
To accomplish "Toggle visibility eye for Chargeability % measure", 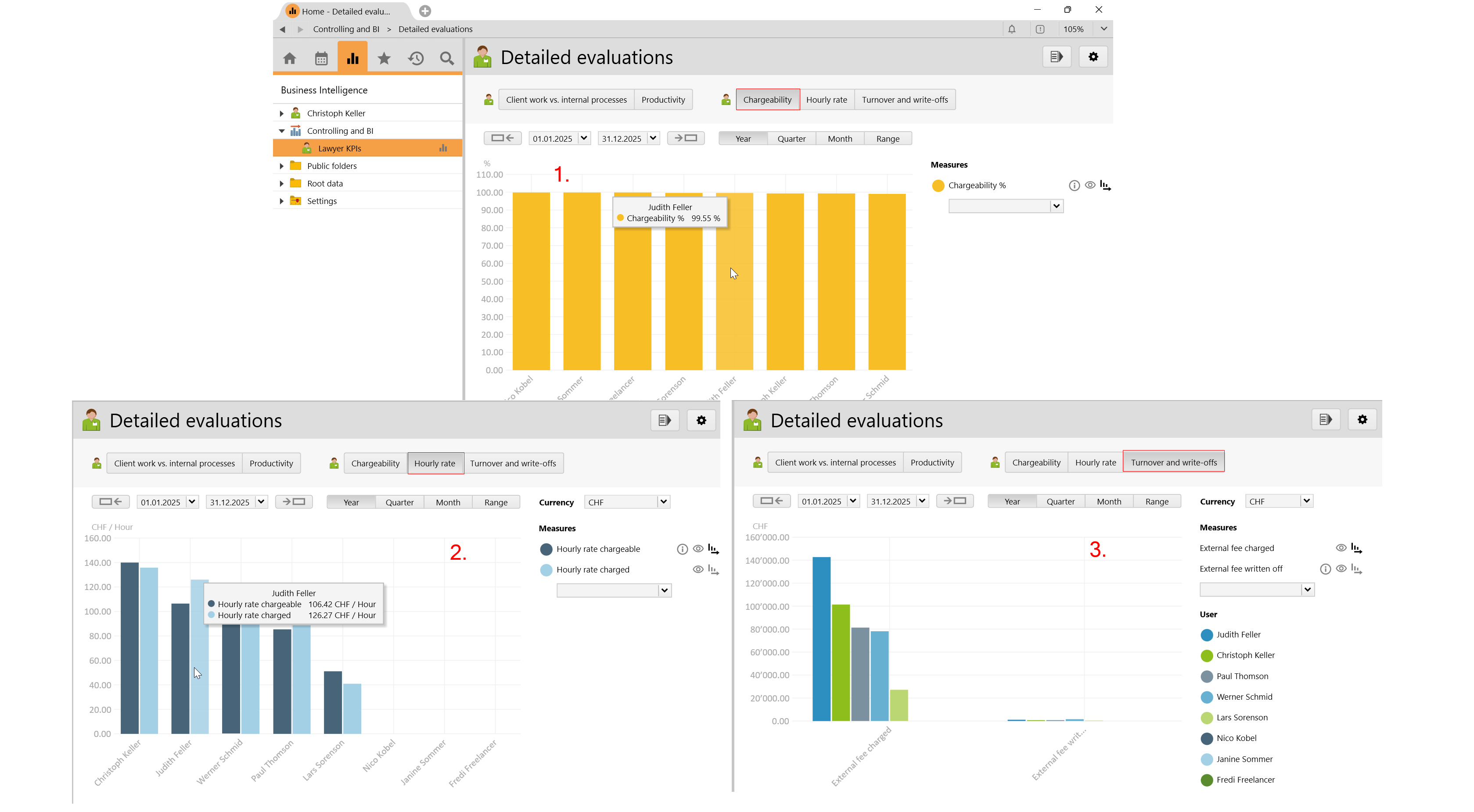I will [x=1090, y=185].
